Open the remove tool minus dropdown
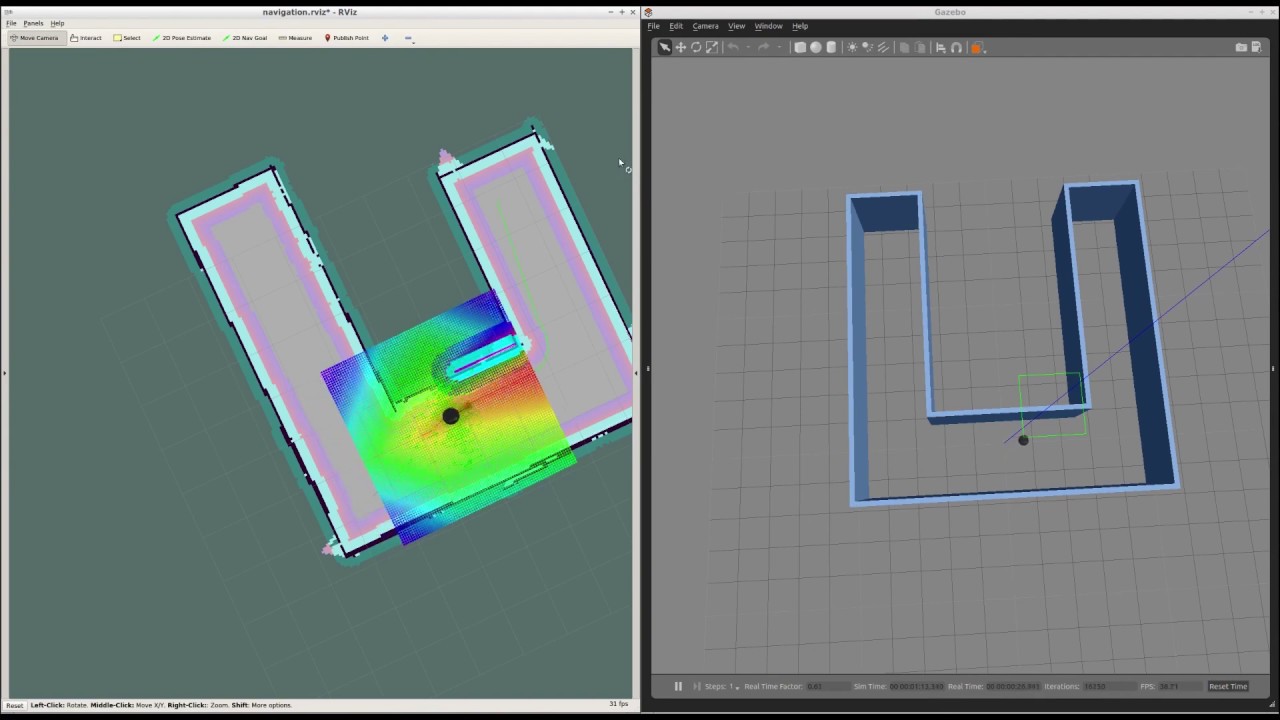Image resolution: width=1280 pixels, height=720 pixels. 408,38
